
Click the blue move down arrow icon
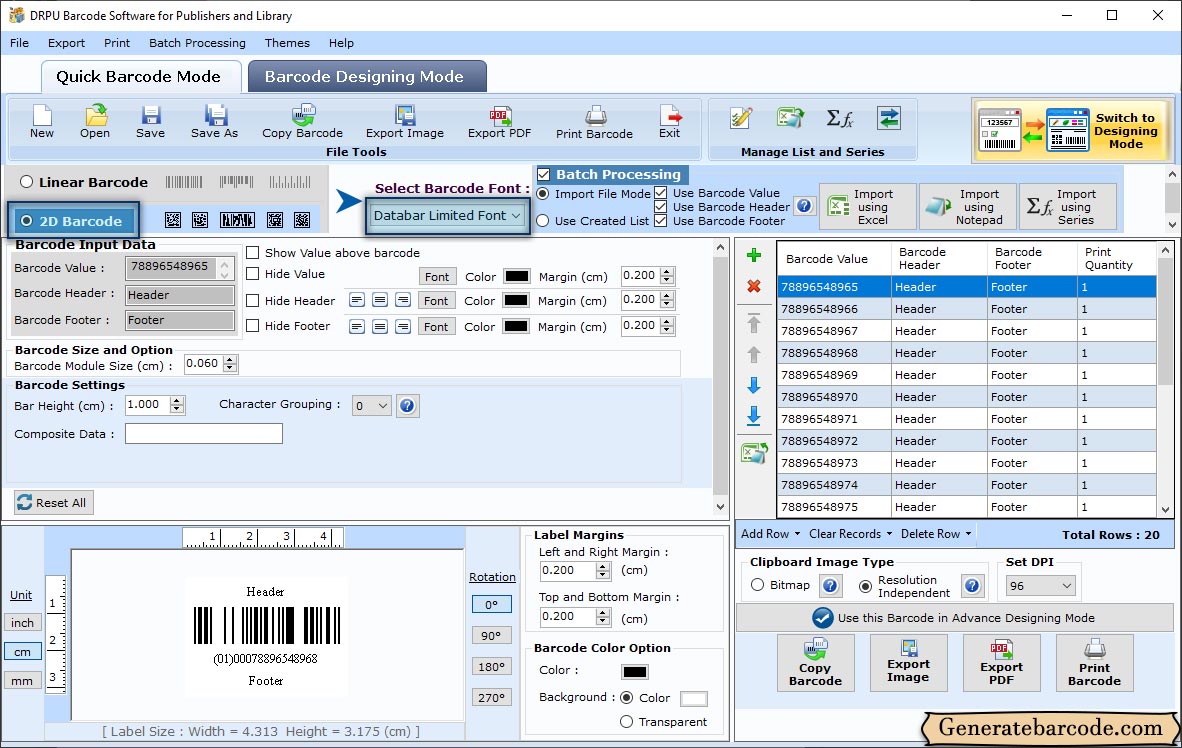753,385
